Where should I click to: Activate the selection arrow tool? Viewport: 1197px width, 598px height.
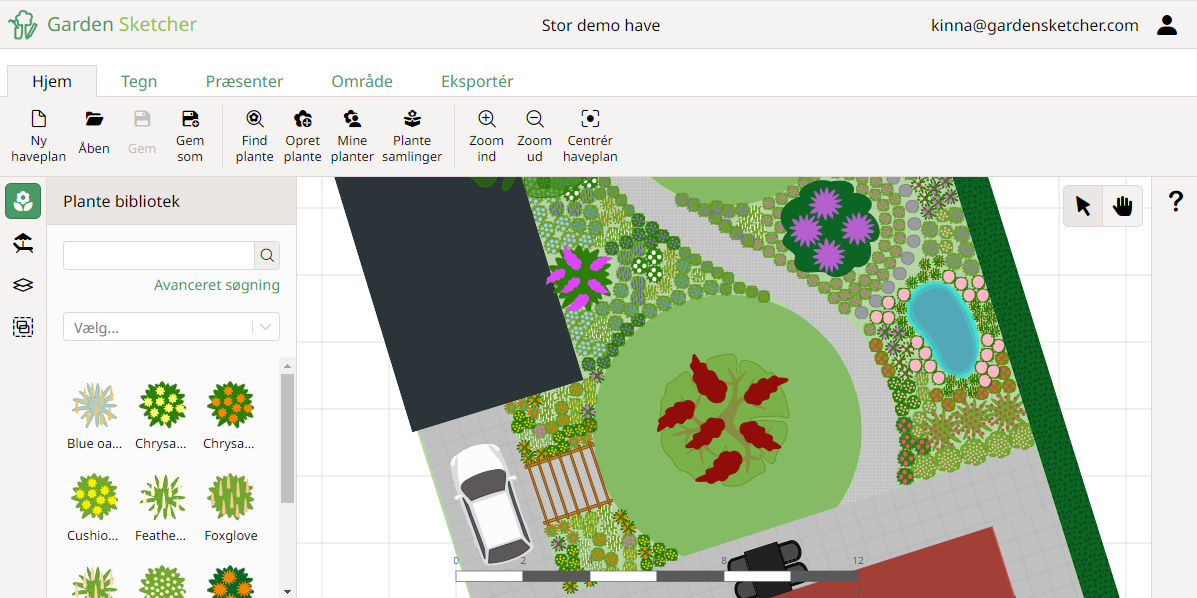1083,205
